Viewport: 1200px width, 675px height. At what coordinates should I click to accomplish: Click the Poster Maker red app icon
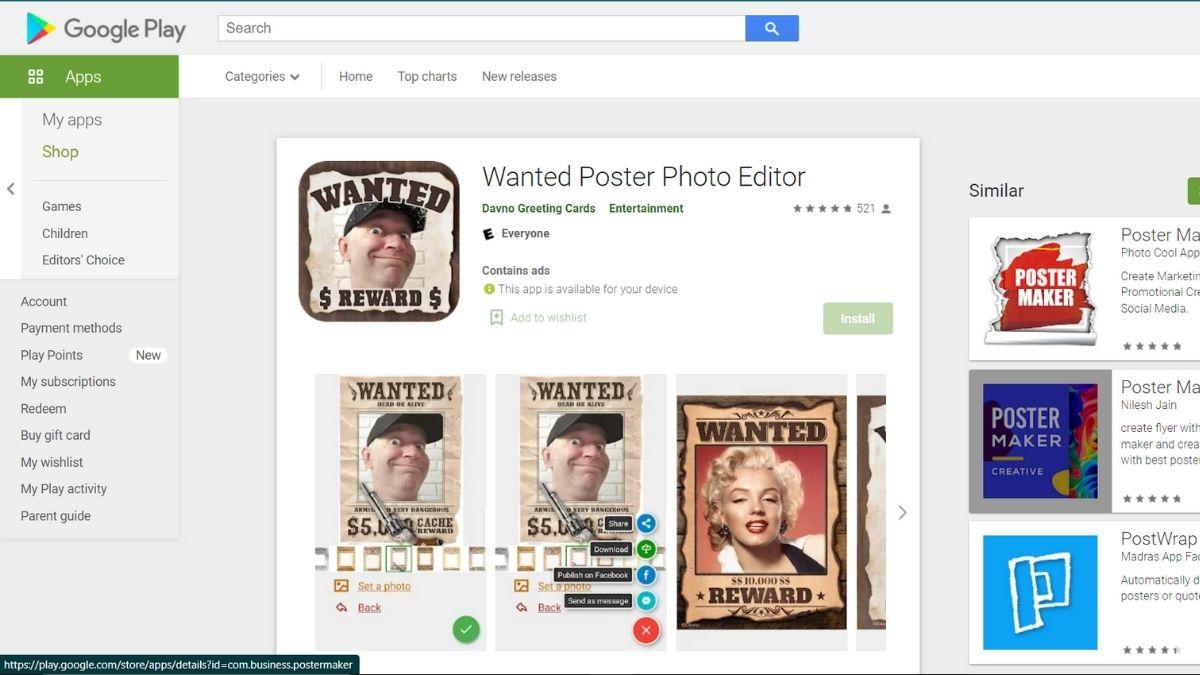pos(1041,289)
